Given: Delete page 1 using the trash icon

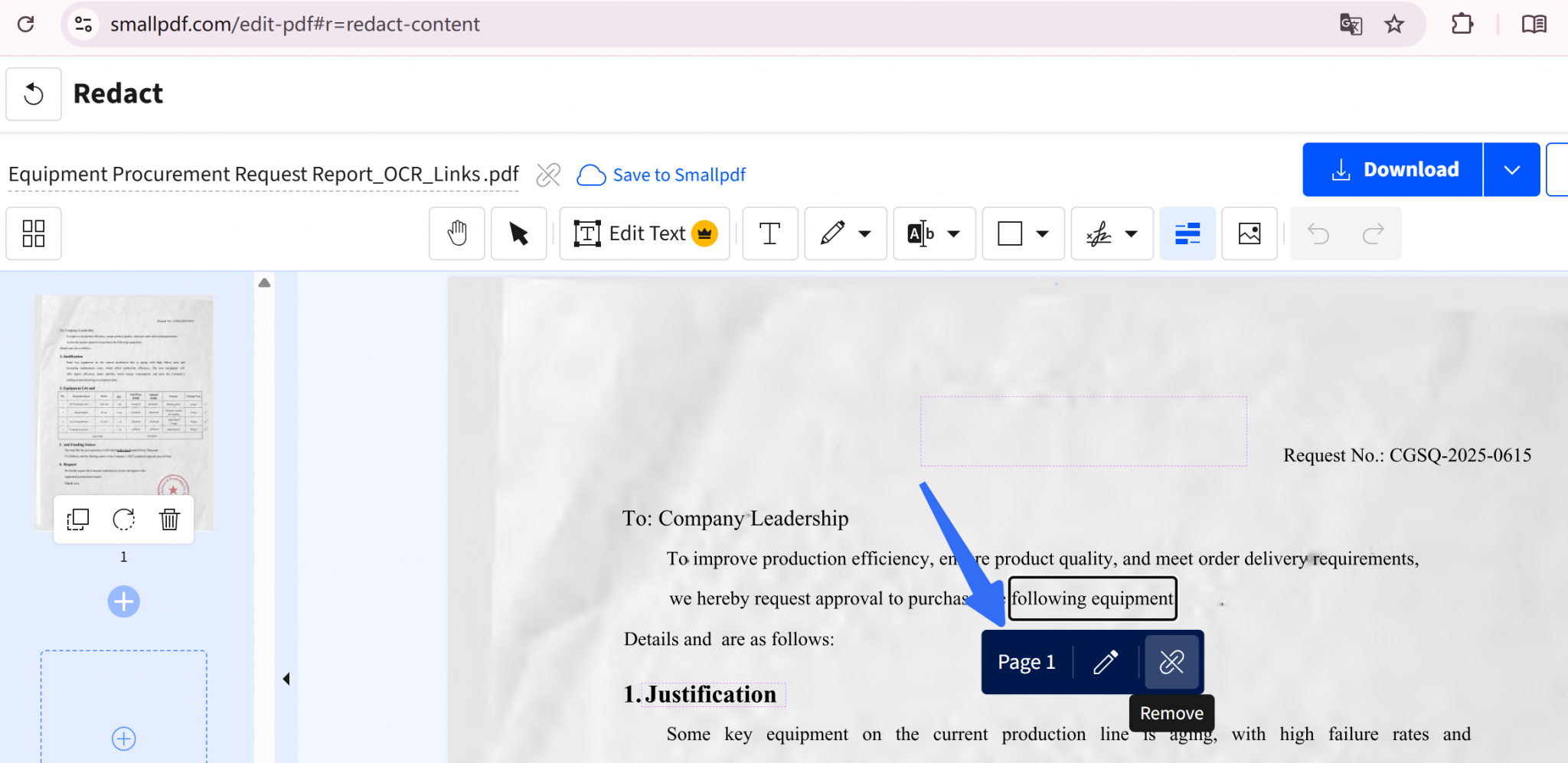Looking at the screenshot, I should (x=169, y=520).
